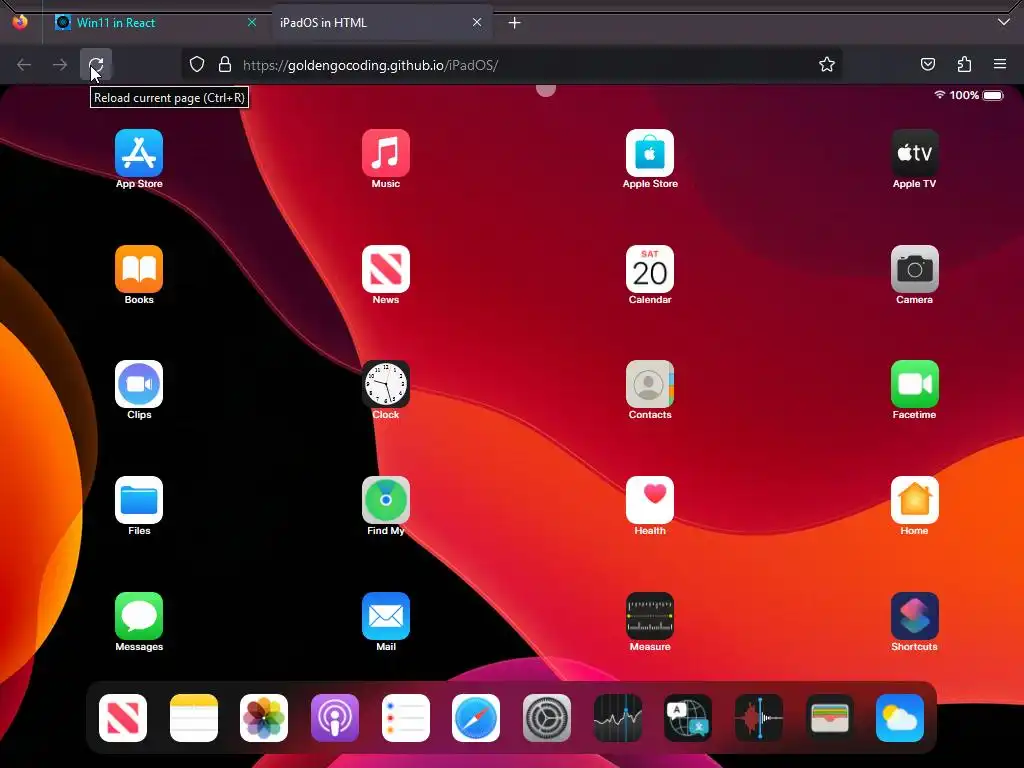Open News from the dock
The height and width of the screenshot is (768, 1024).
click(123, 718)
